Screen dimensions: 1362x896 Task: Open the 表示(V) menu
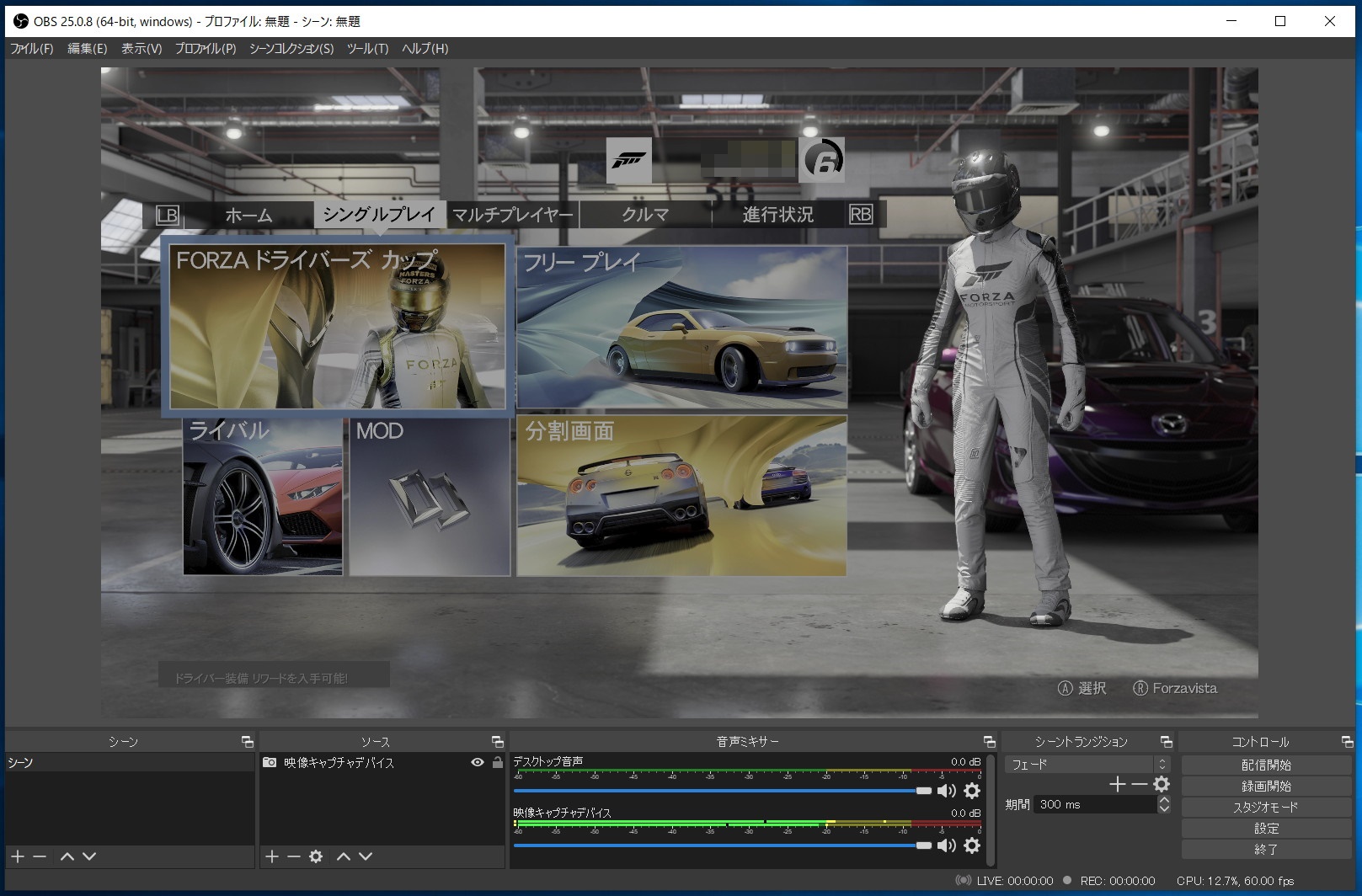[142, 49]
